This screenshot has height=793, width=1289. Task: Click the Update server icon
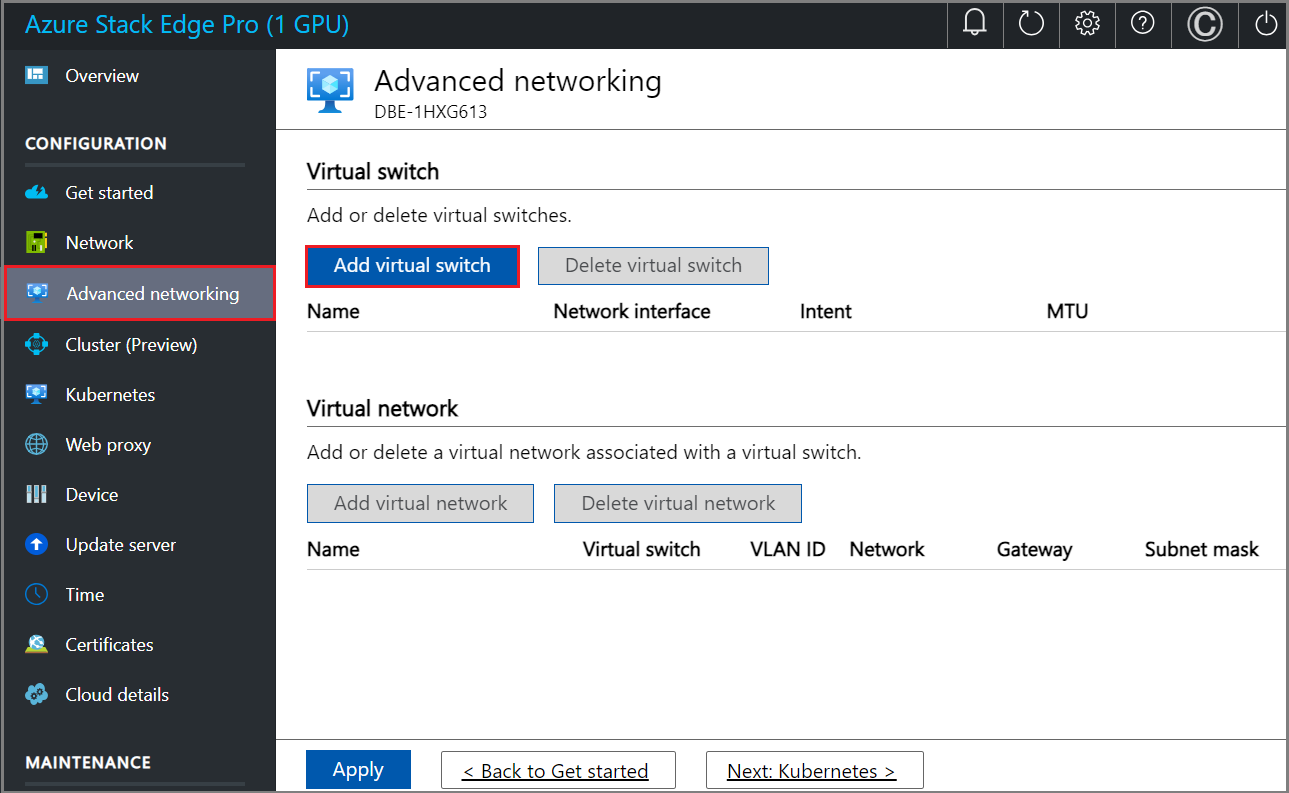point(39,544)
